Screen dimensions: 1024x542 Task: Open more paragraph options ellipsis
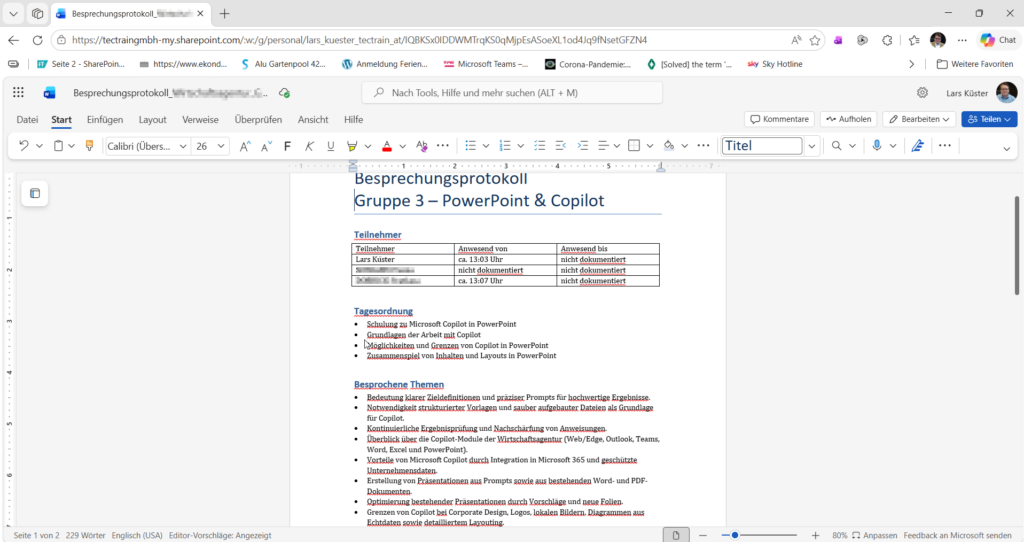(703, 146)
